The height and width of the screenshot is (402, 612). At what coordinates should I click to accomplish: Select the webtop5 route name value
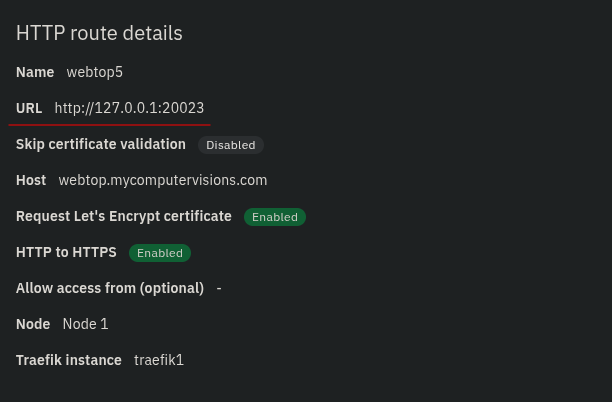[x=95, y=72]
